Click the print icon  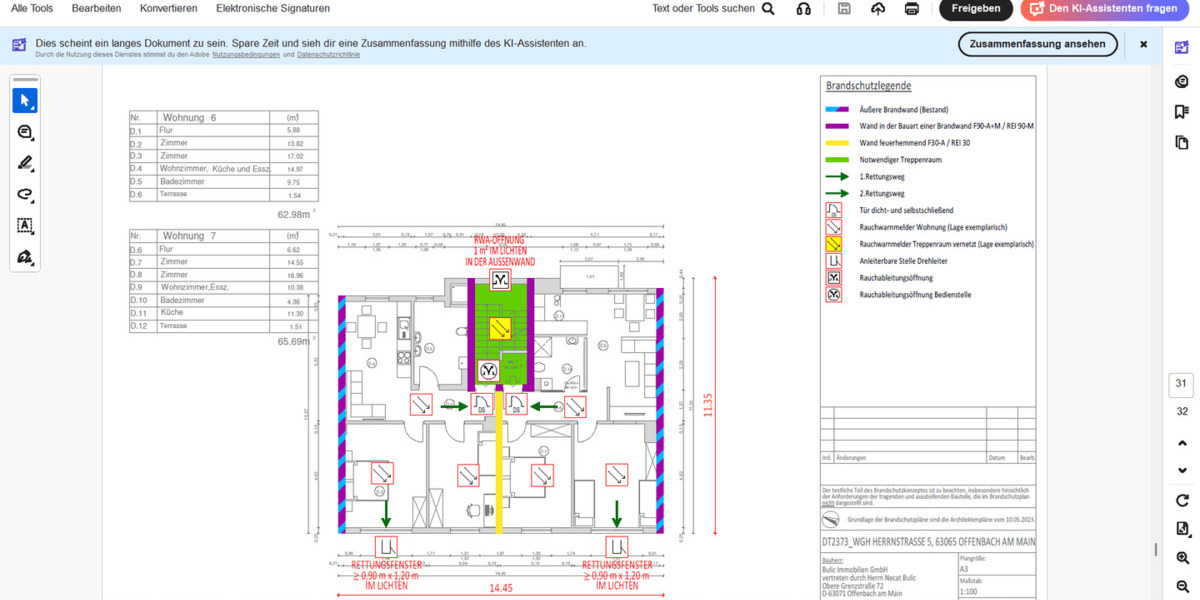pyautogui.click(x=912, y=9)
